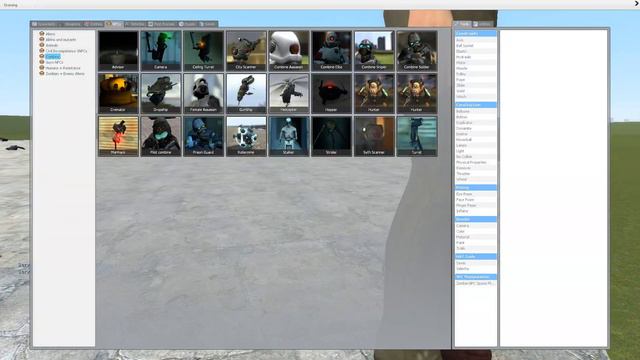Pick the Hoverball tool
Image resolution: width=640 pixels, height=360 pixels.
(476, 140)
